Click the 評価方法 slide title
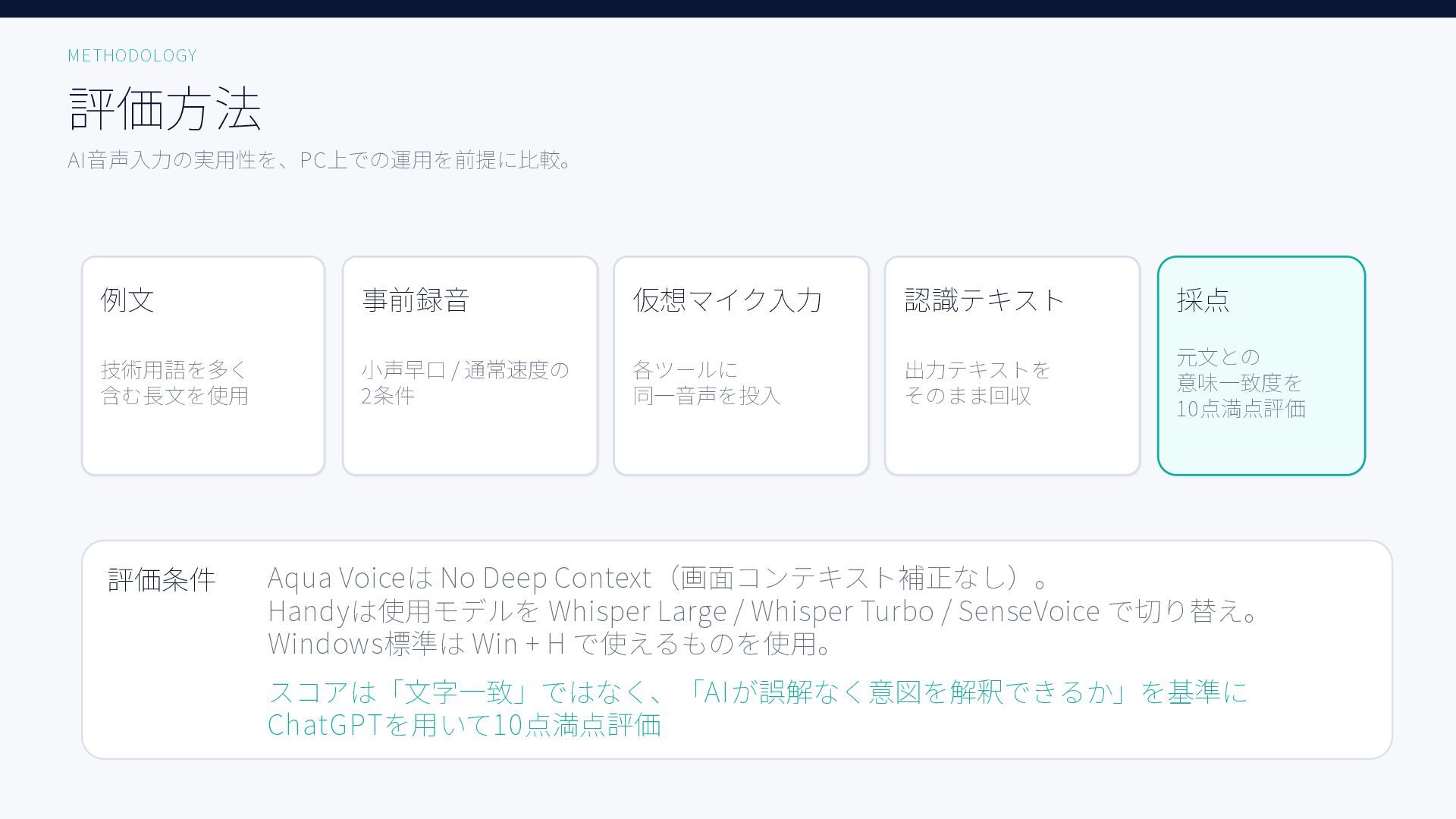Screen dimensions: 1456x819 click(x=165, y=108)
